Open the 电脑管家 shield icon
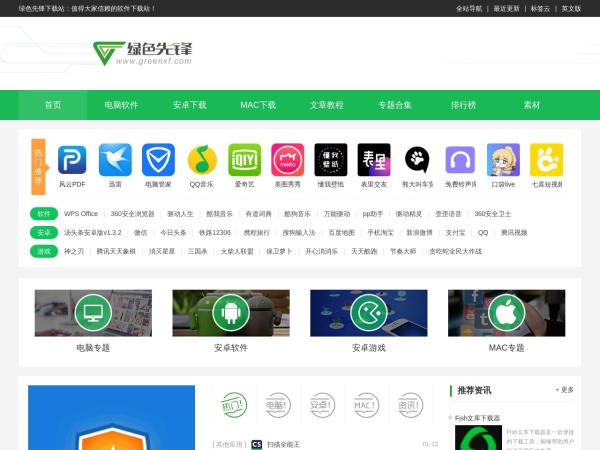This screenshot has width=600, height=450. click(x=158, y=160)
